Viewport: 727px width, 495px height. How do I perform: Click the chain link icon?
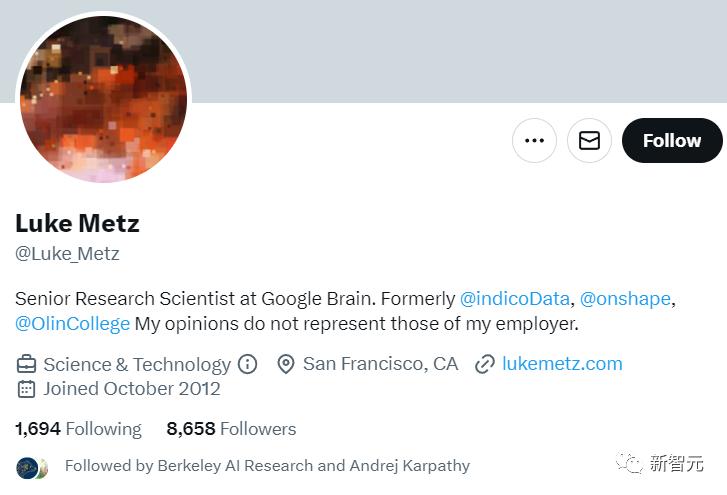485,364
